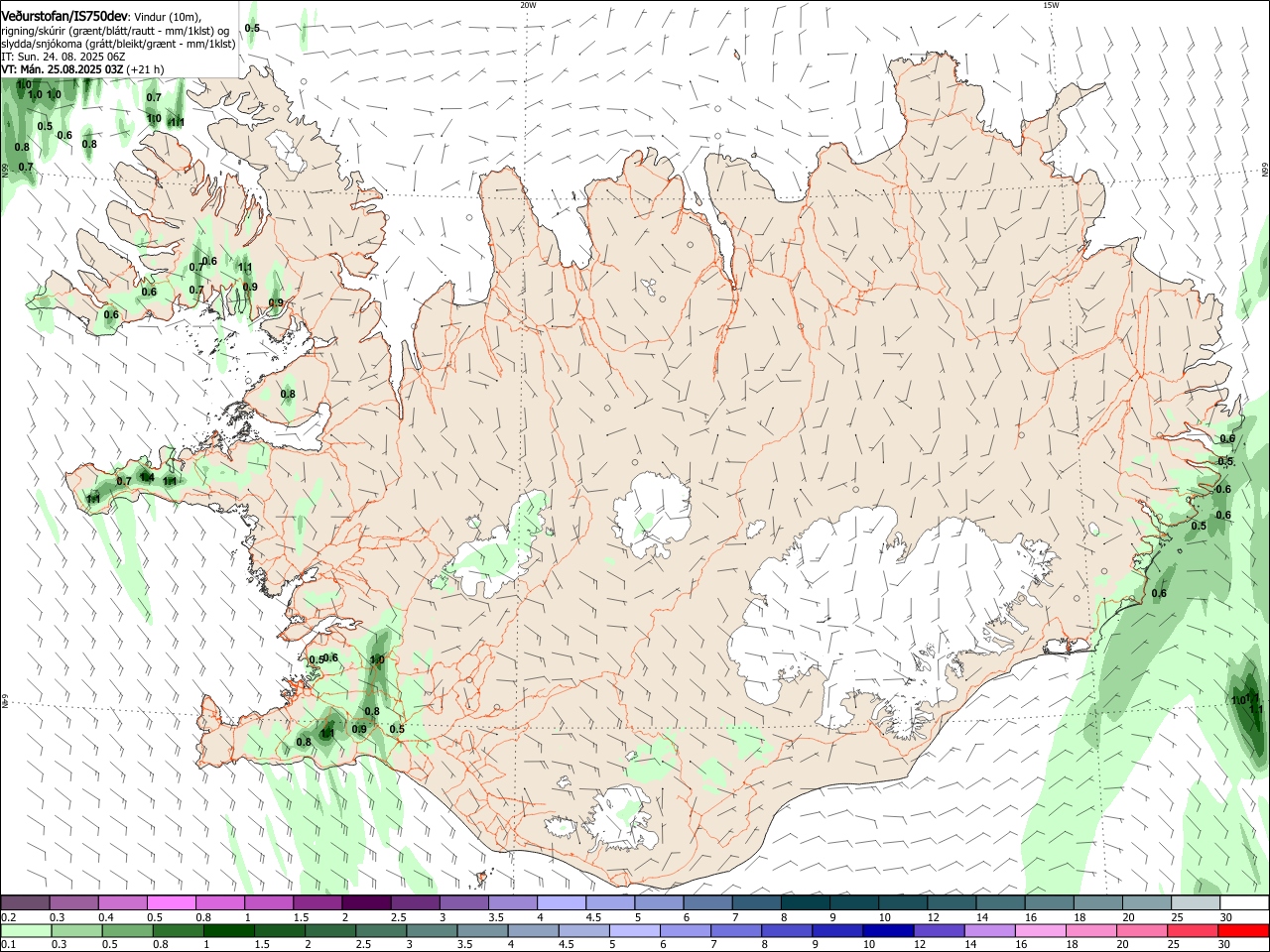Image resolution: width=1270 pixels, height=952 pixels.
Task: Pick the 4.5 periwinkle swatch in the rain scale
Action: click(583, 931)
